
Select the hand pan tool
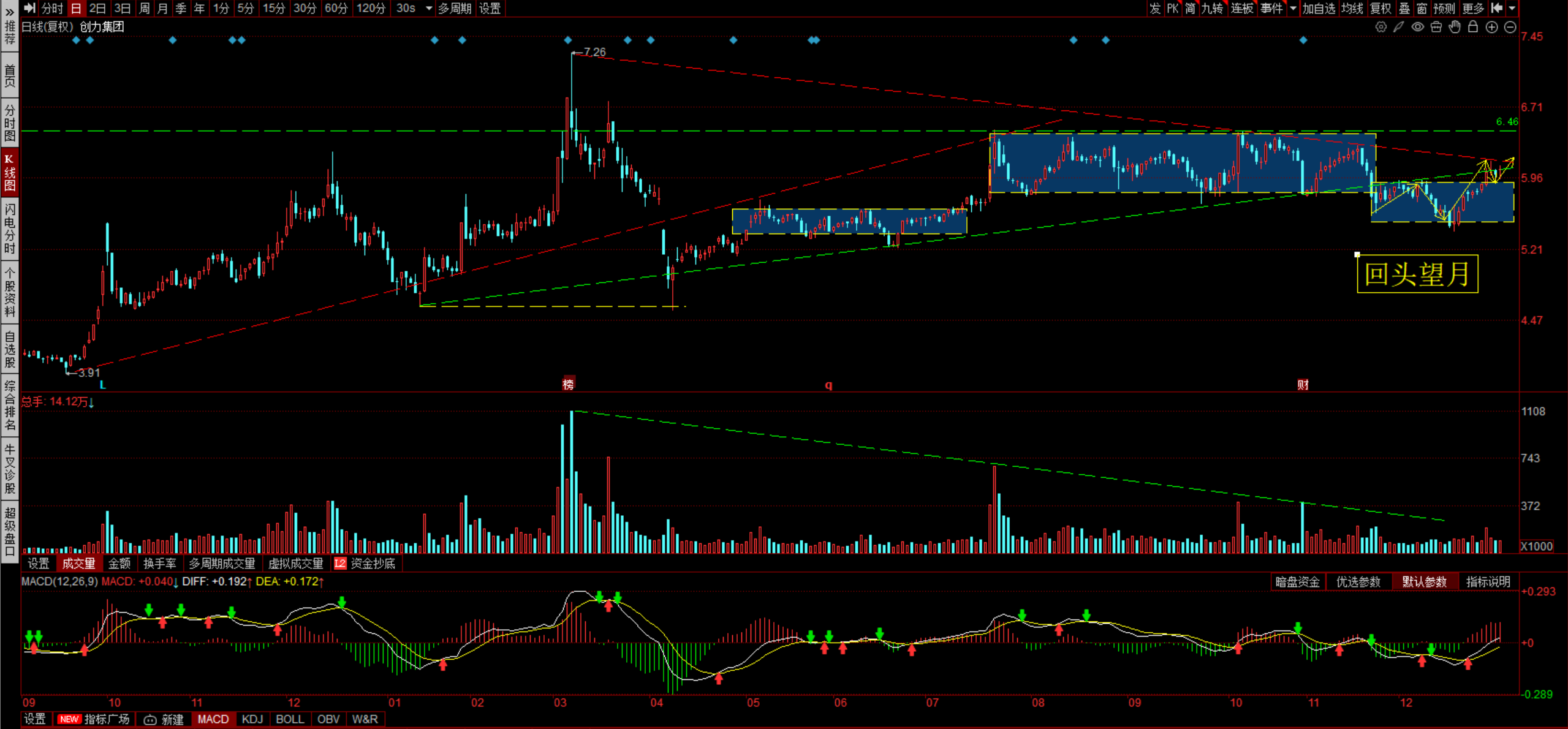pos(1455,27)
